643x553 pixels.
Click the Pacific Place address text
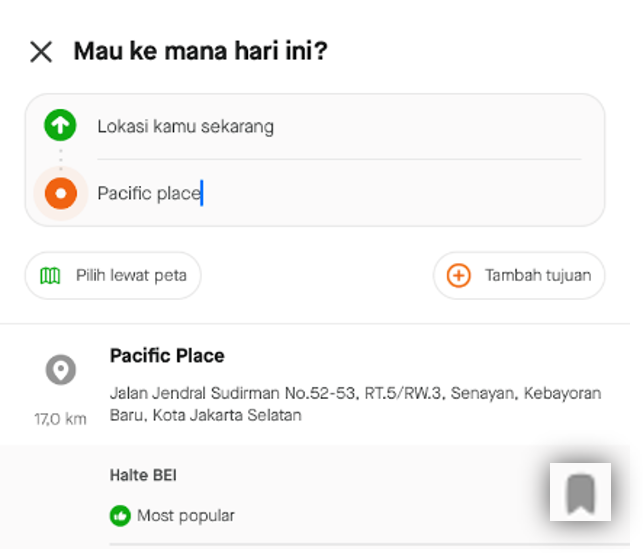tap(355, 404)
